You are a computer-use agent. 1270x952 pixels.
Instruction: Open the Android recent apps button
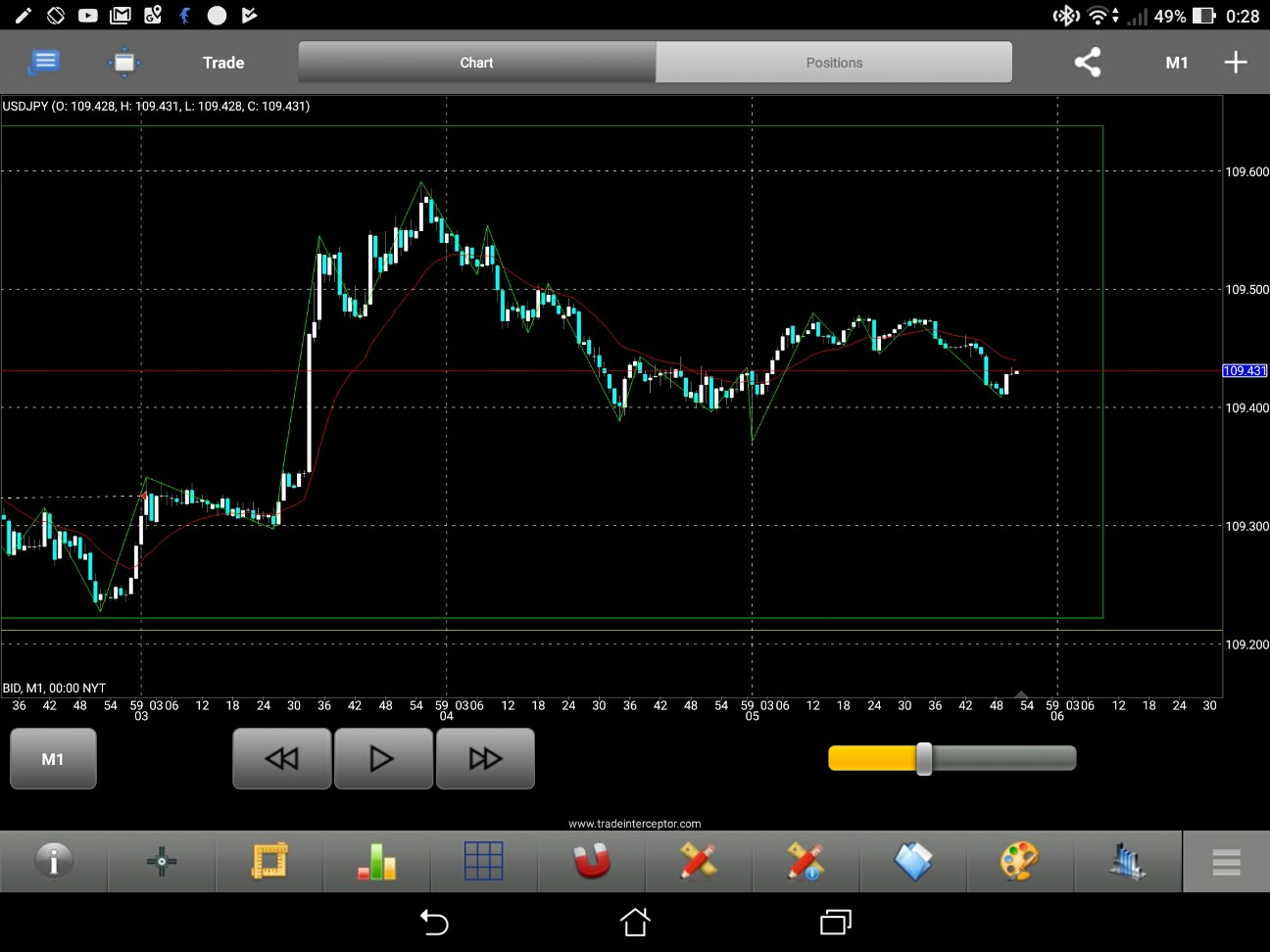pyautogui.click(x=836, y=922)
